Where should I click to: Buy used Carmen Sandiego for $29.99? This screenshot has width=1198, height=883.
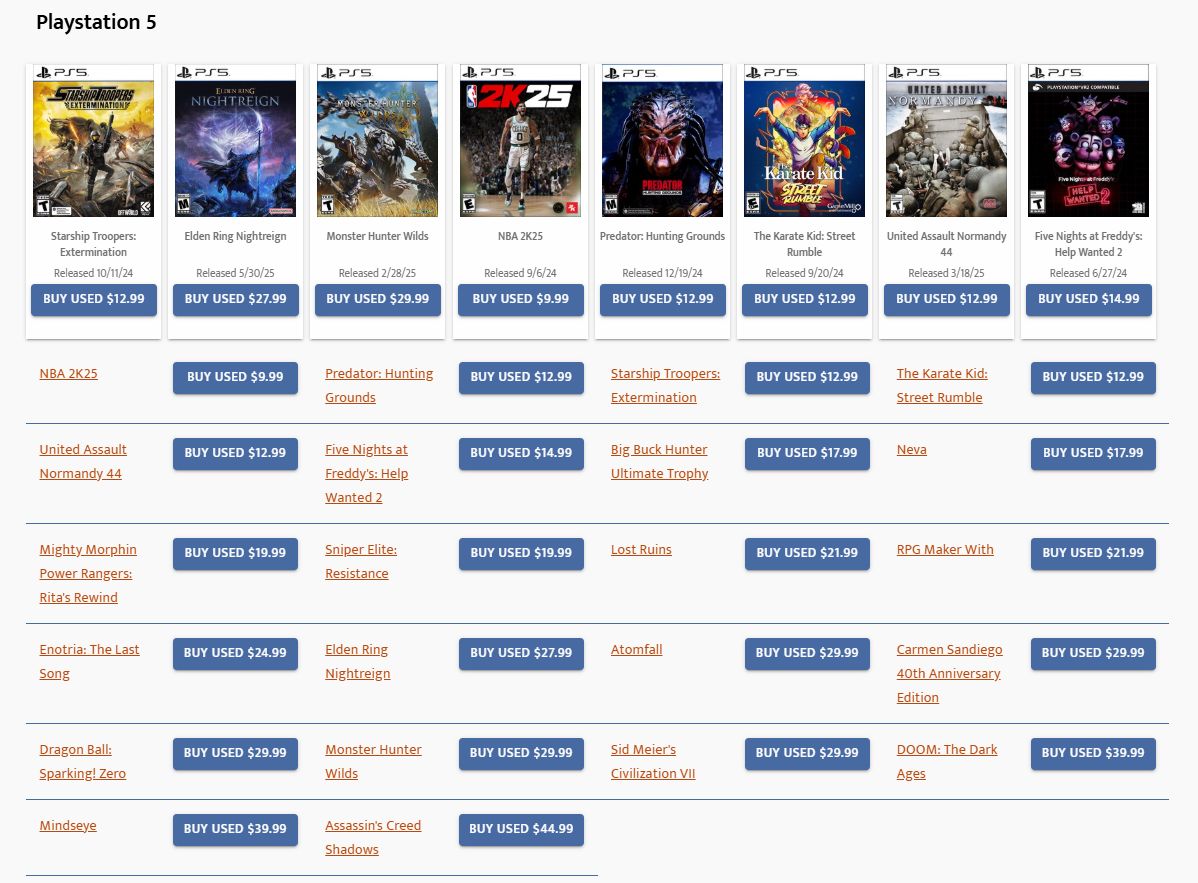1093,653
